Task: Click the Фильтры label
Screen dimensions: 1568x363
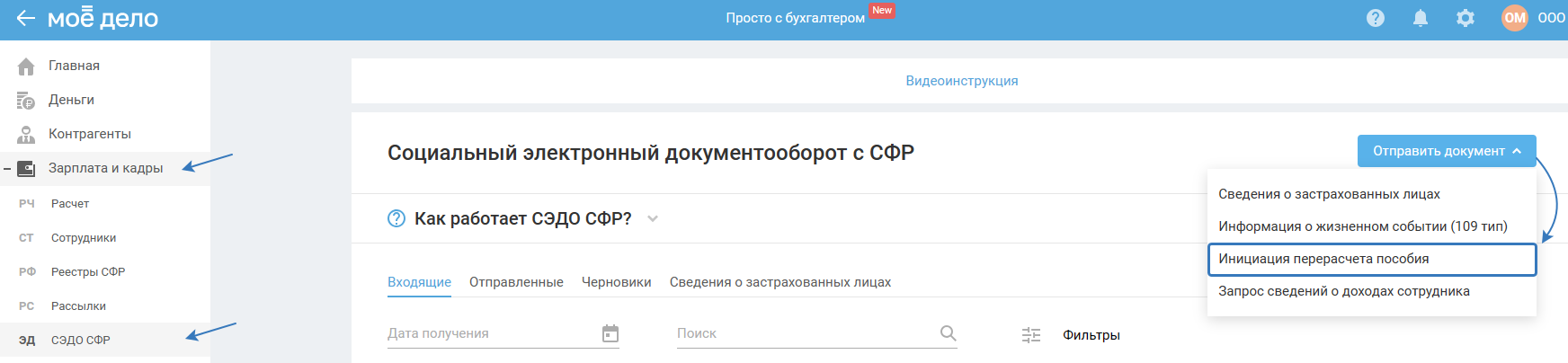Action: pyautogui.click(x=1091, y=335)
